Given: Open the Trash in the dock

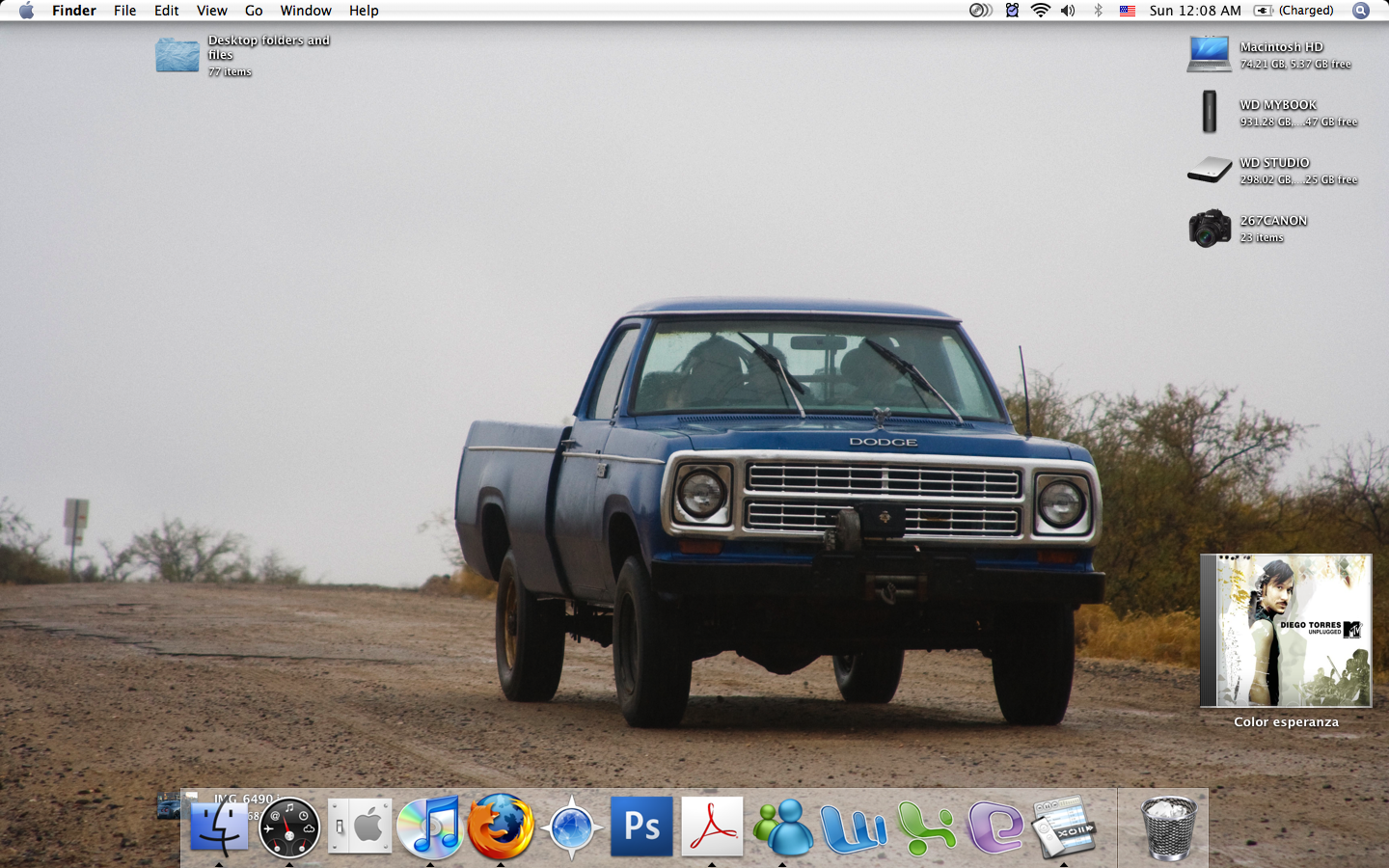Looking at the screenshot, I should pyautogui.click(x=1168, y=827).
